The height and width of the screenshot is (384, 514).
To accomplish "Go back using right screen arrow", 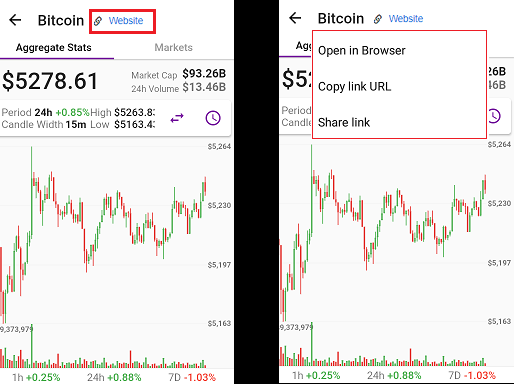I will [x=295, y=18].
